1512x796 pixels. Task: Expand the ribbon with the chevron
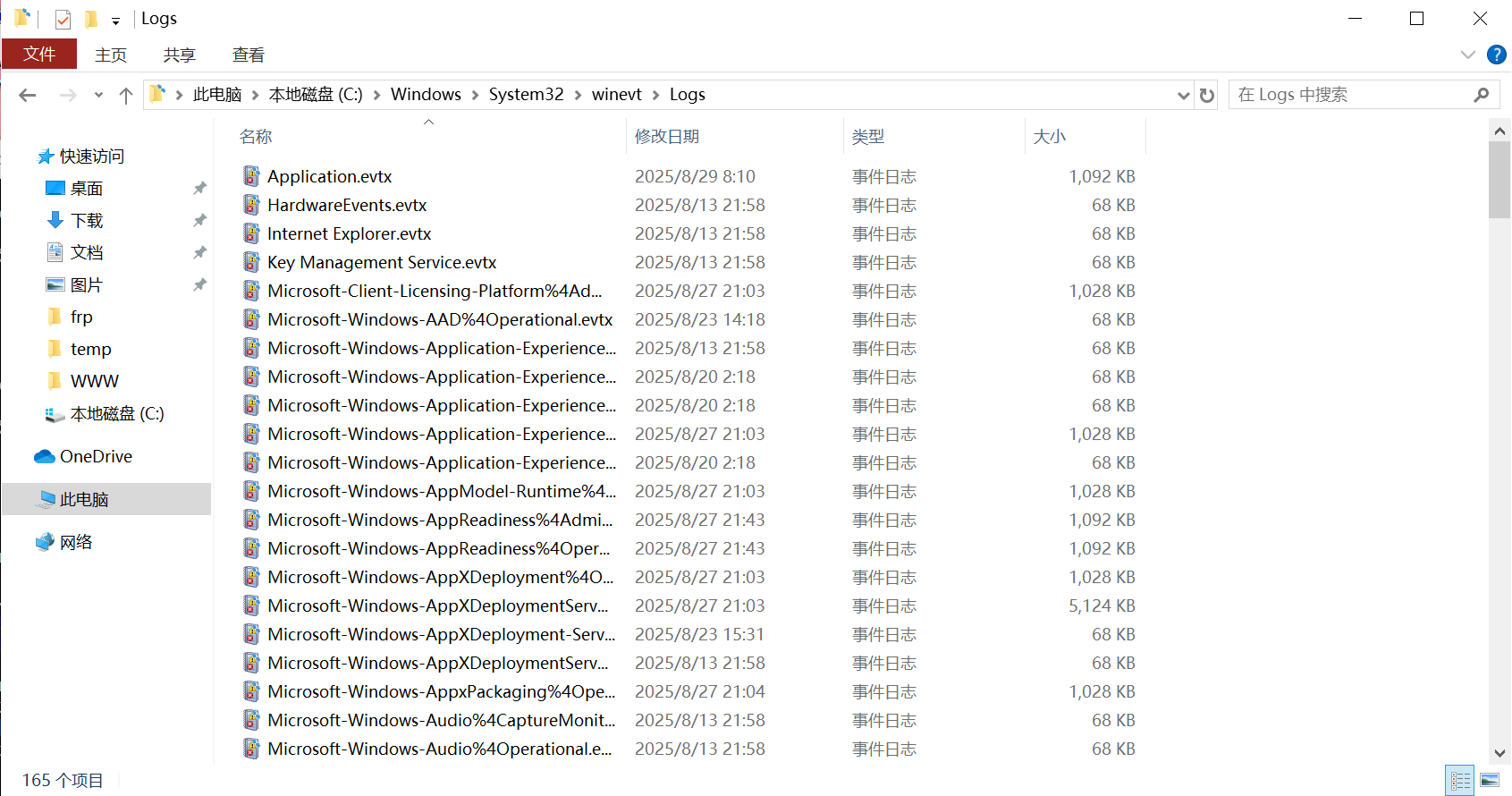point(1467,55)
